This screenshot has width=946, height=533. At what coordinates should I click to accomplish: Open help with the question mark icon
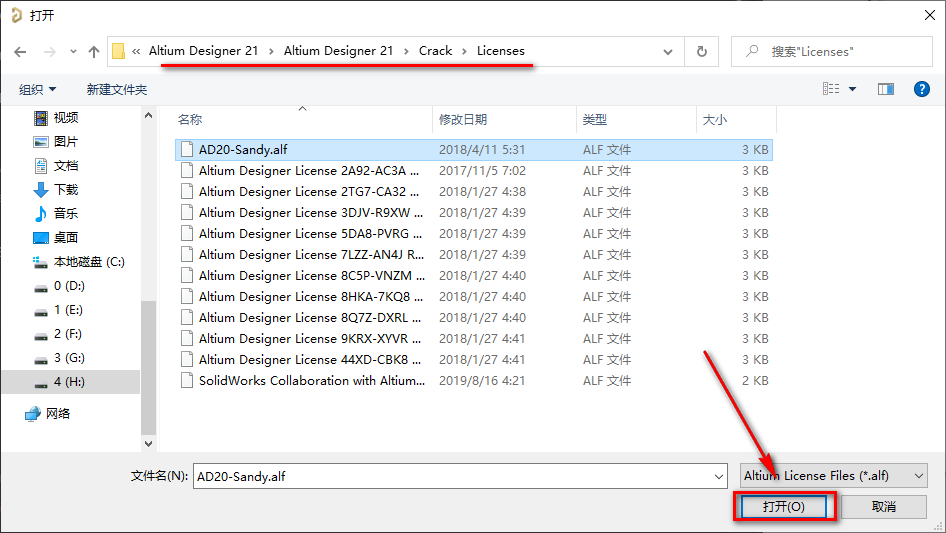click(921, 89)
